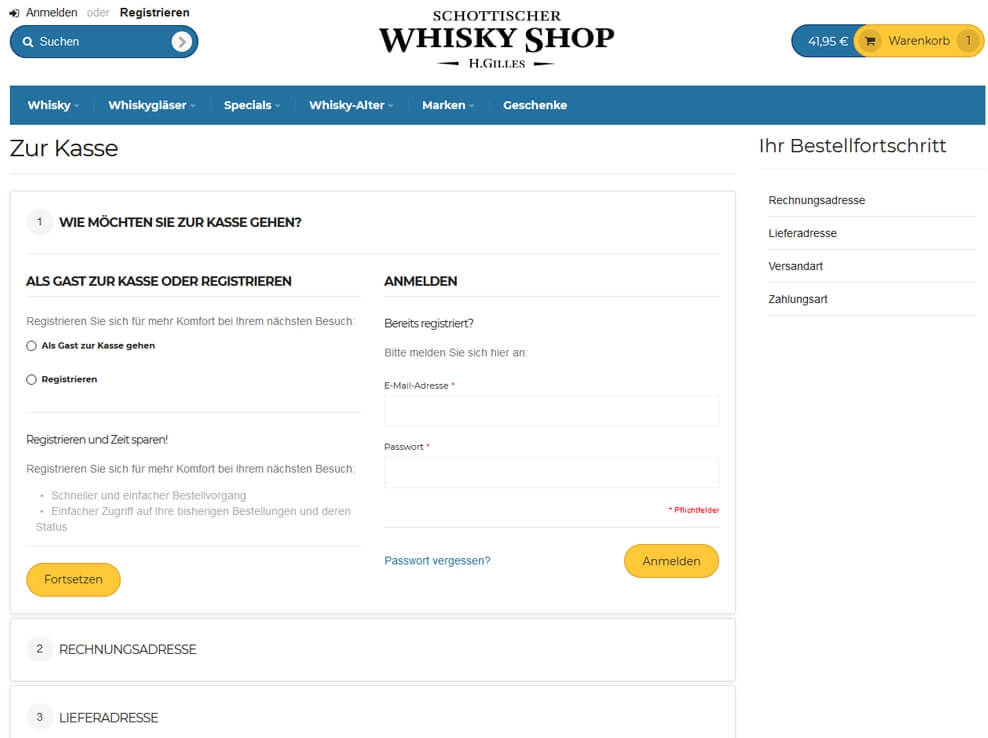Select the Registrieren radio option
988x738 pixels.
tap(32, 379)
